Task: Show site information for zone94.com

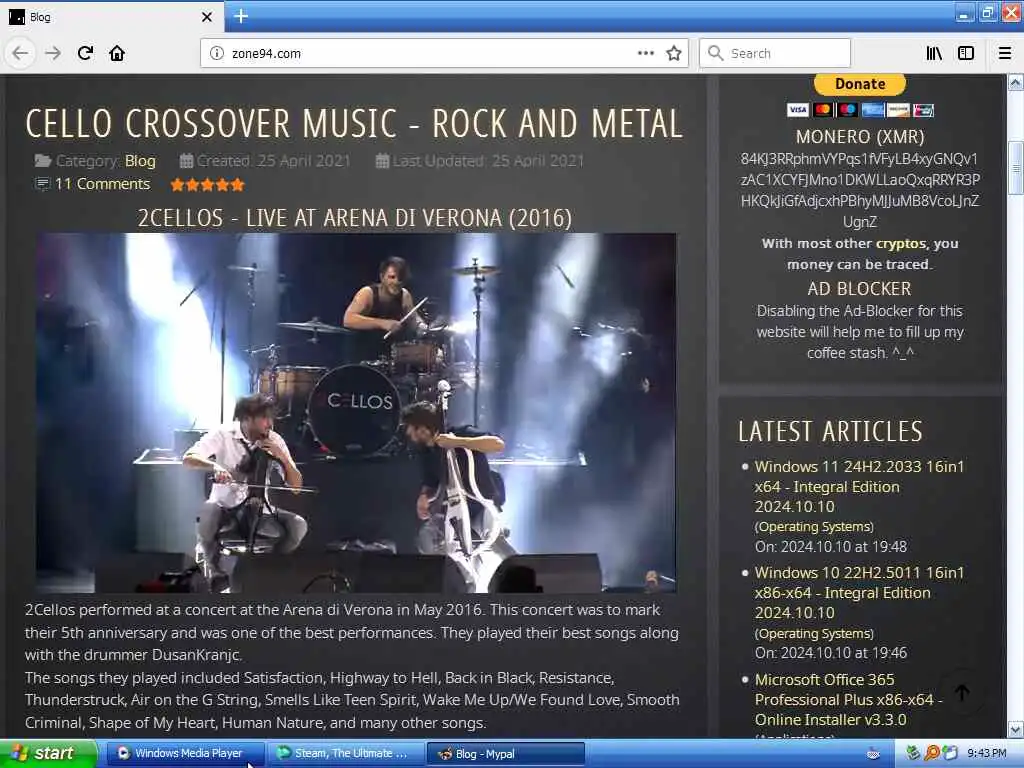Action: [217, 54]
